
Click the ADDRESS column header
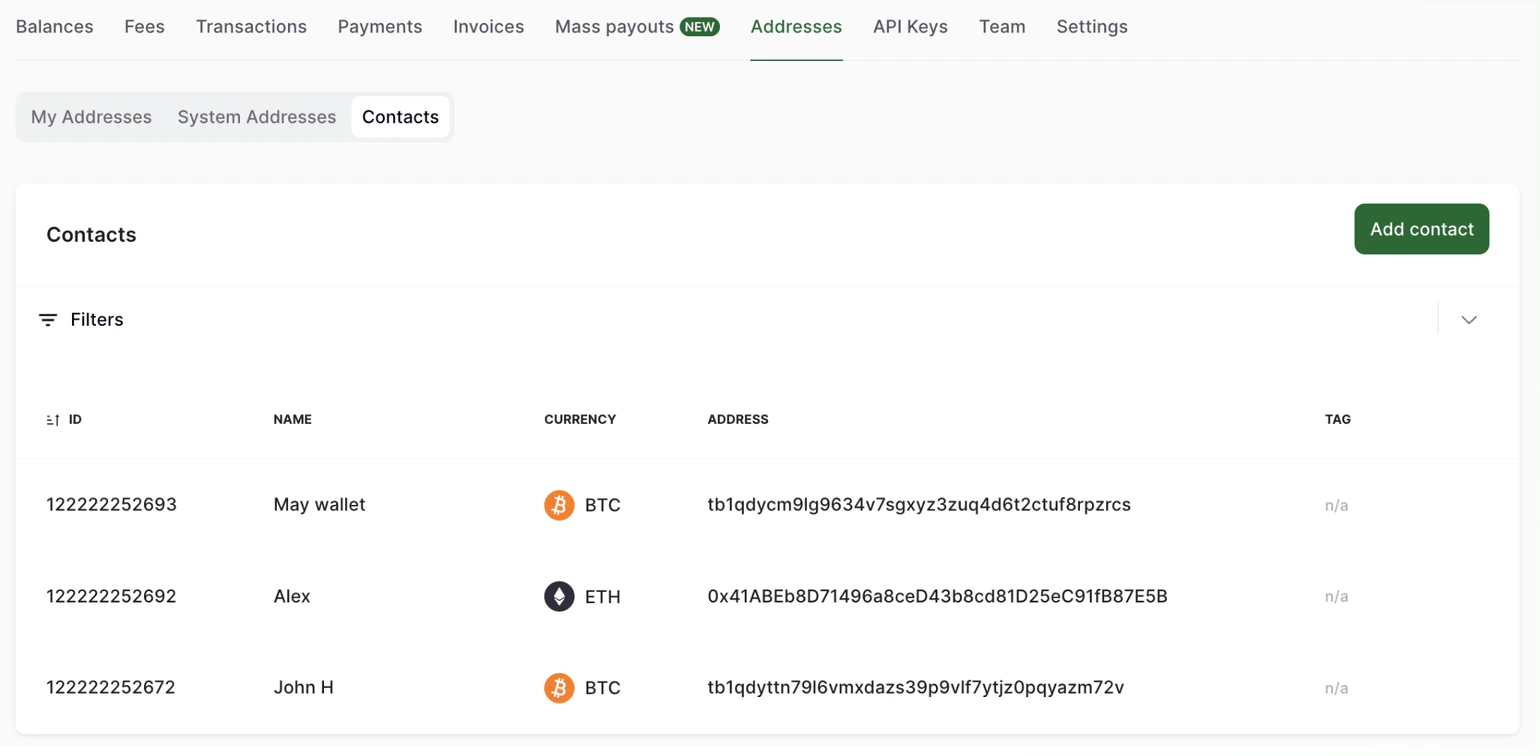click(x=738, y=420)
